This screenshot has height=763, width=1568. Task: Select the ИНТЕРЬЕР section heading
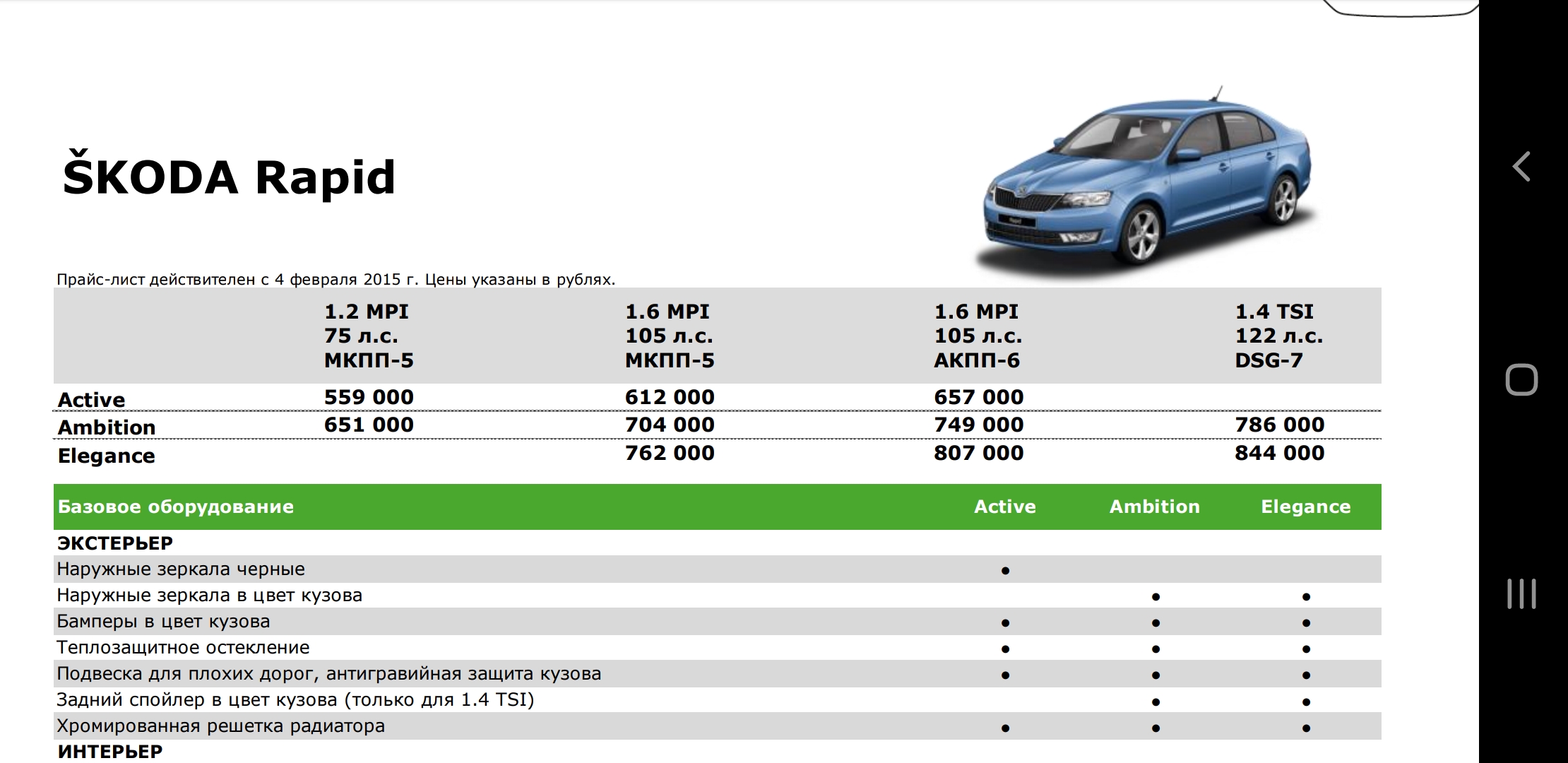tap(109, 752)
